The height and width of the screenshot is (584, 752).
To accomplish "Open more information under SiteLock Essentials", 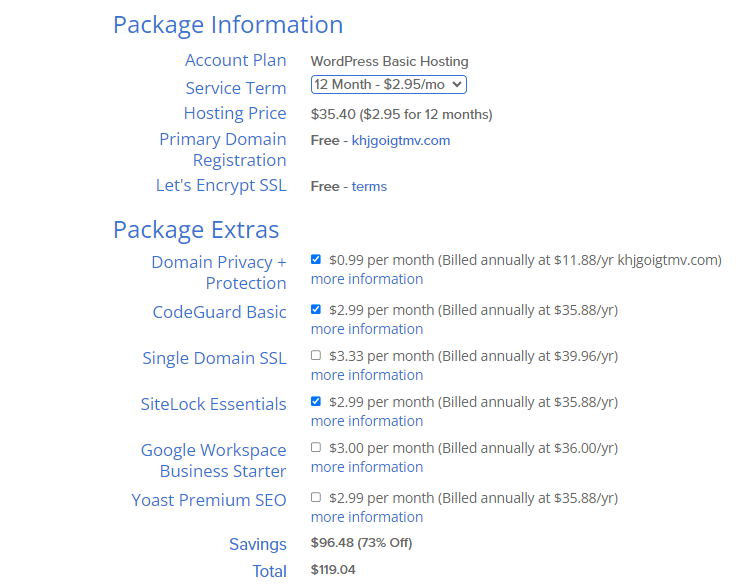I will pyautogui.click(x=367, y=421).
